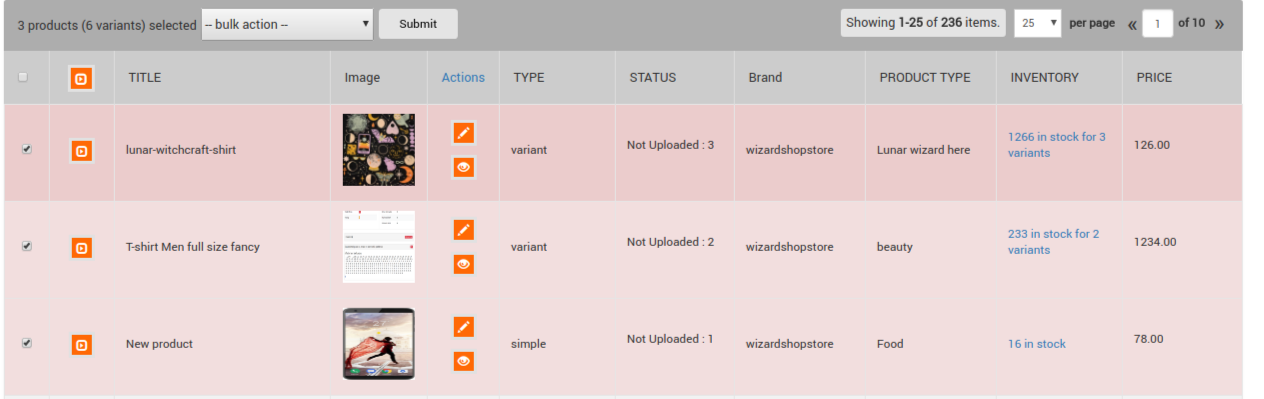Click the Brand column header
Image resolution: width=1264 pixels, height=399 pixels.
765,77
